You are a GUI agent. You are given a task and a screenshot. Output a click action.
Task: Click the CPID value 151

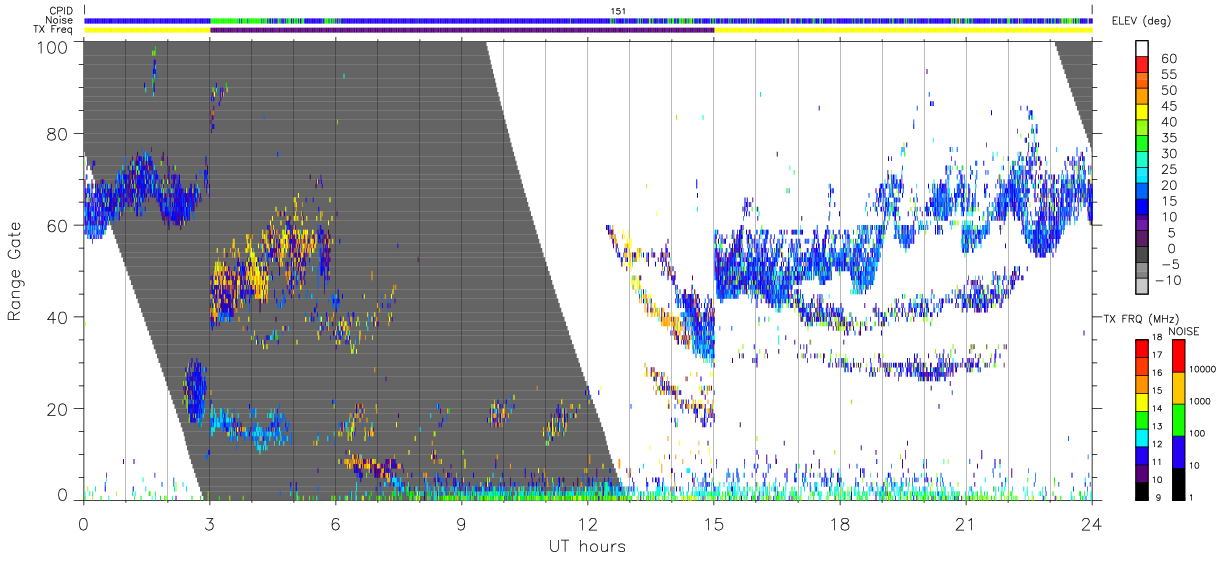(x=618, y=11)
